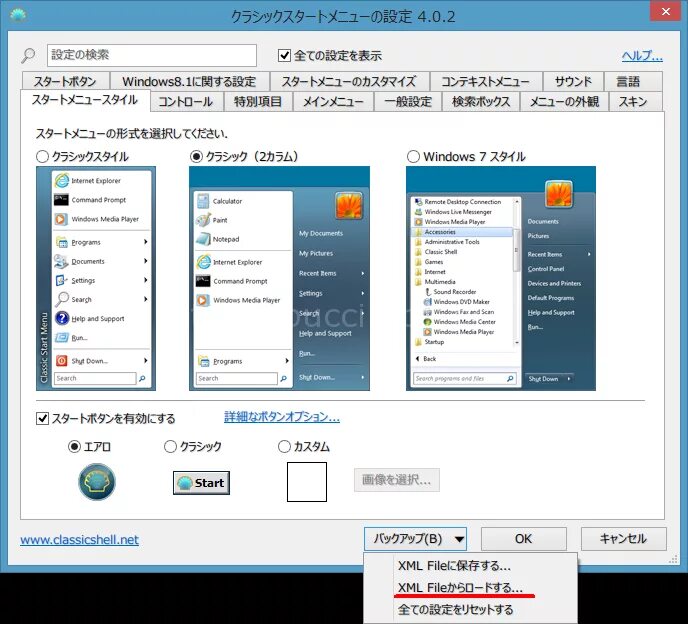Screen dimensions: 688x624
Task: Choose 全ての設定をリセットする menu item
Action: click(470, 610)
